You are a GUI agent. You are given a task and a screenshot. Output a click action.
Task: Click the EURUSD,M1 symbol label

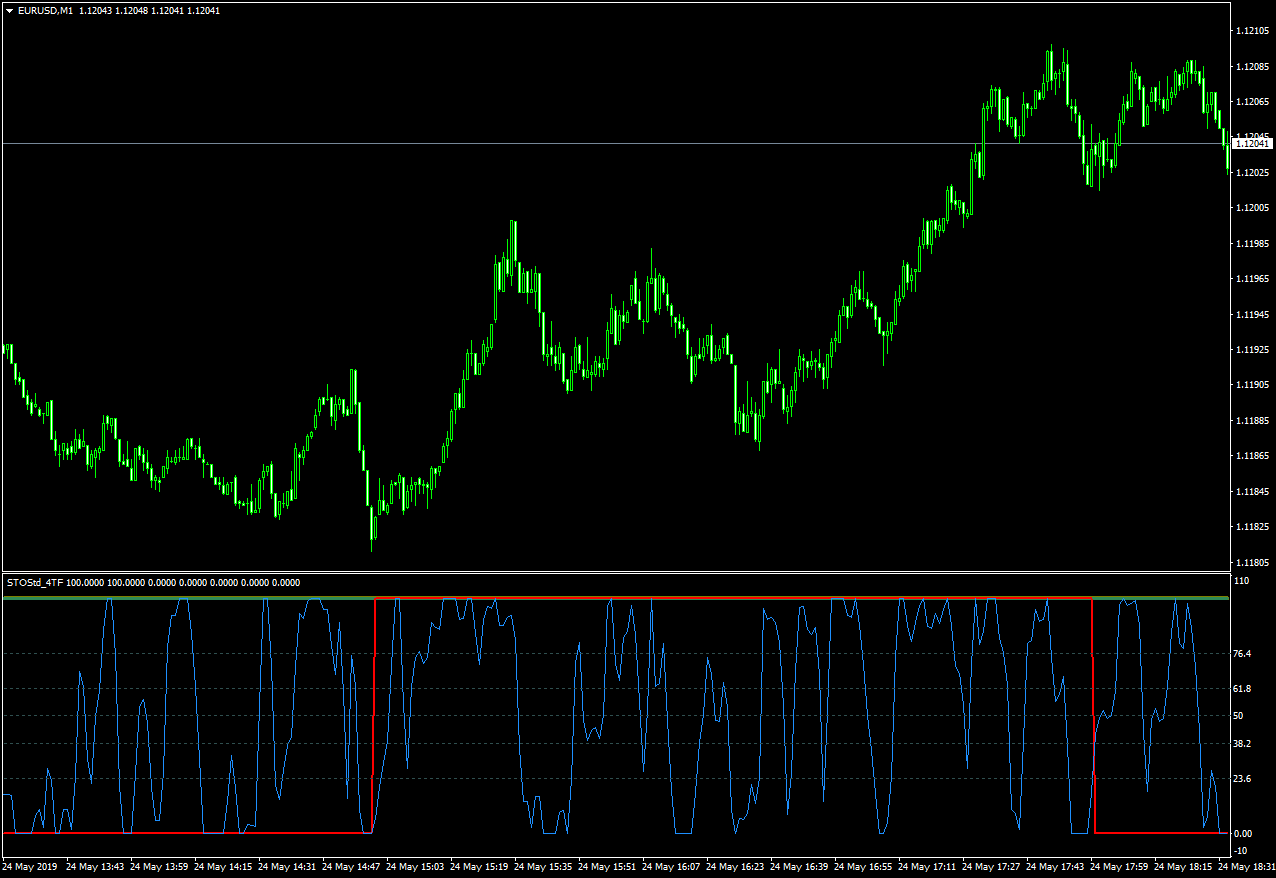(x=46, y=10)
